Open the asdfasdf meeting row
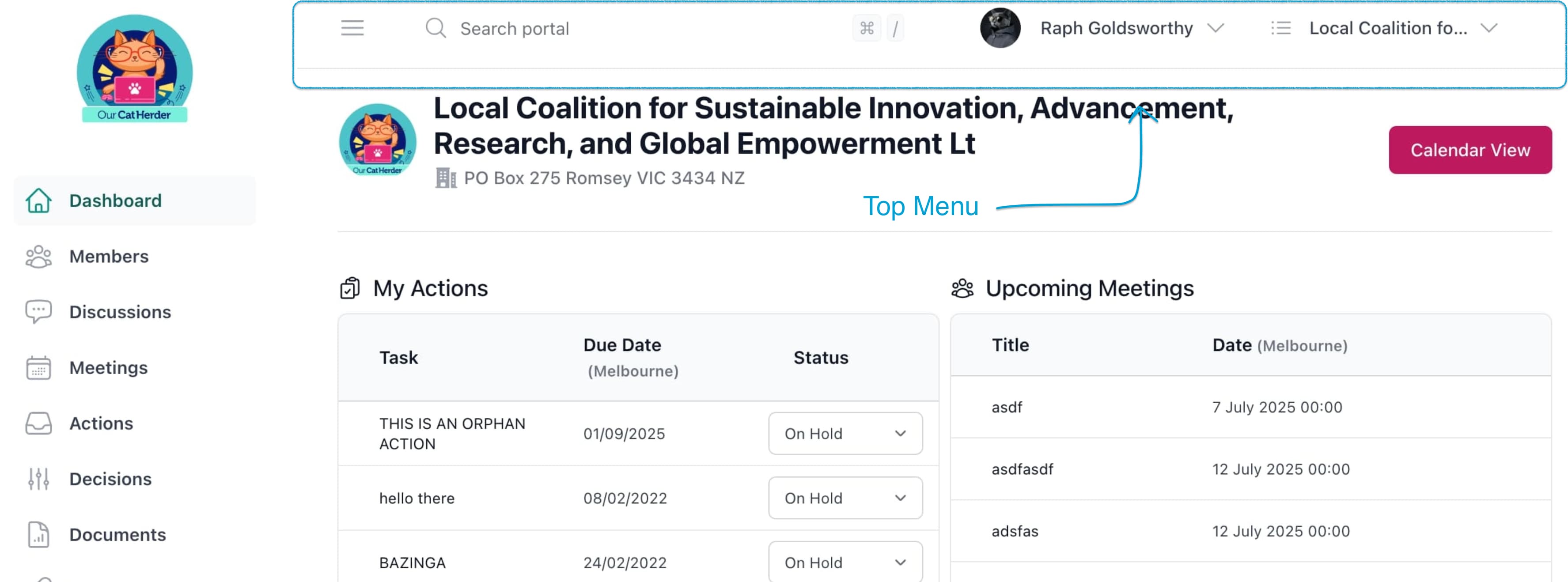The height and width of the screenshot is (582, 1568). (1023, 469)
